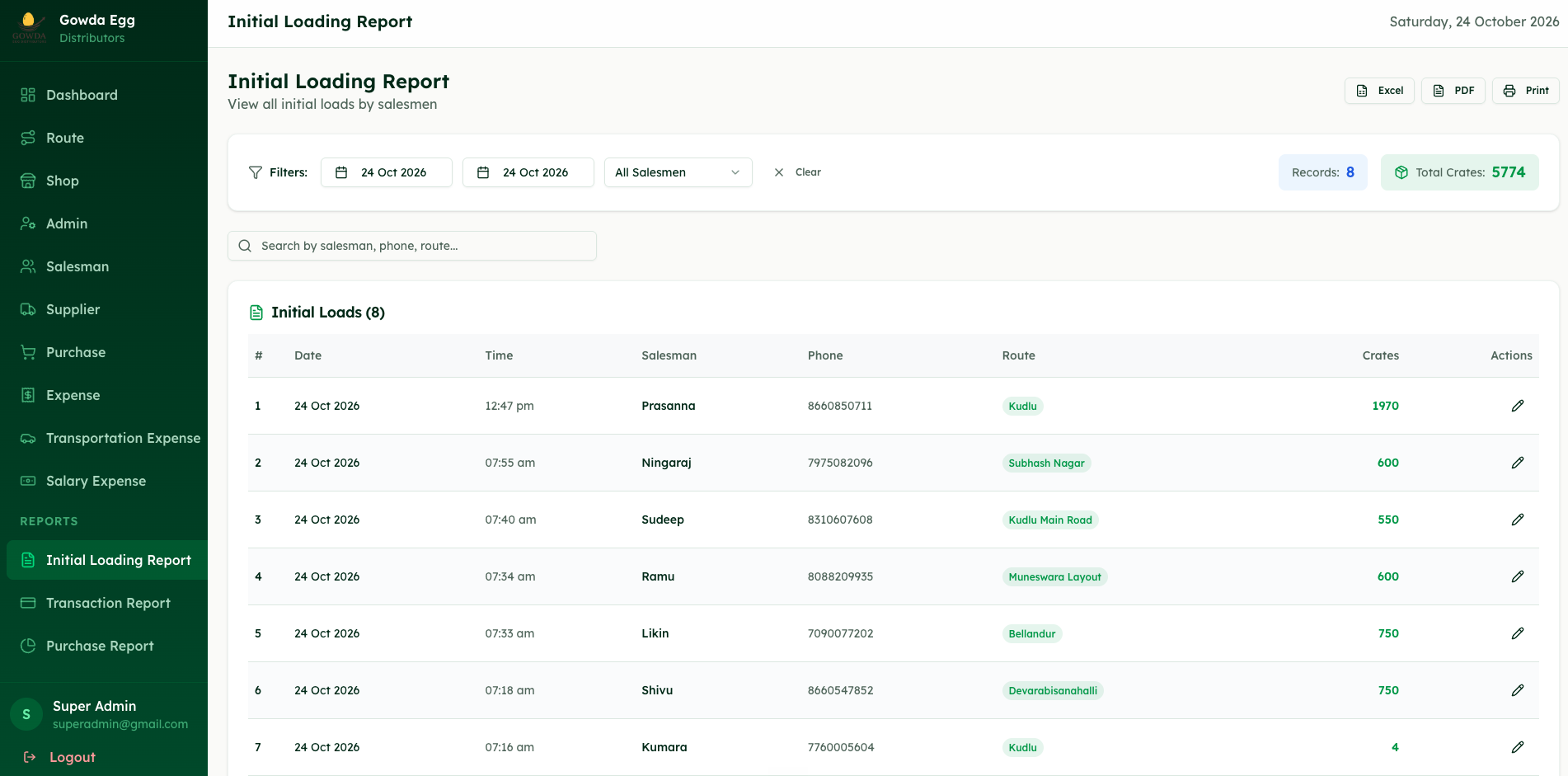Export the report to Excel
Image resolution: width=1568 pixels, height=776 pixels.
pos(1379,91)
